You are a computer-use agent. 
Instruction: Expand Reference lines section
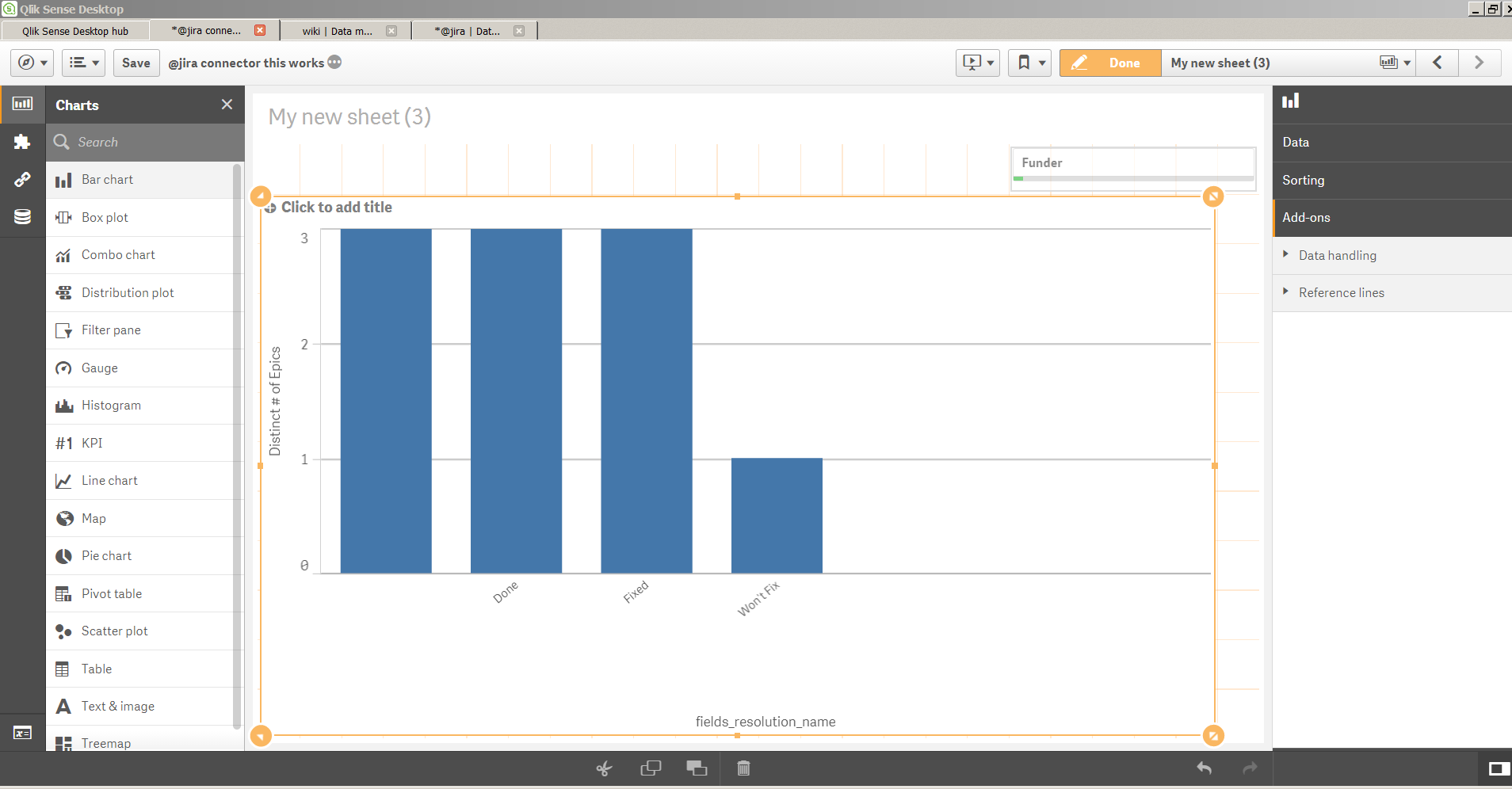point(1392,293)
